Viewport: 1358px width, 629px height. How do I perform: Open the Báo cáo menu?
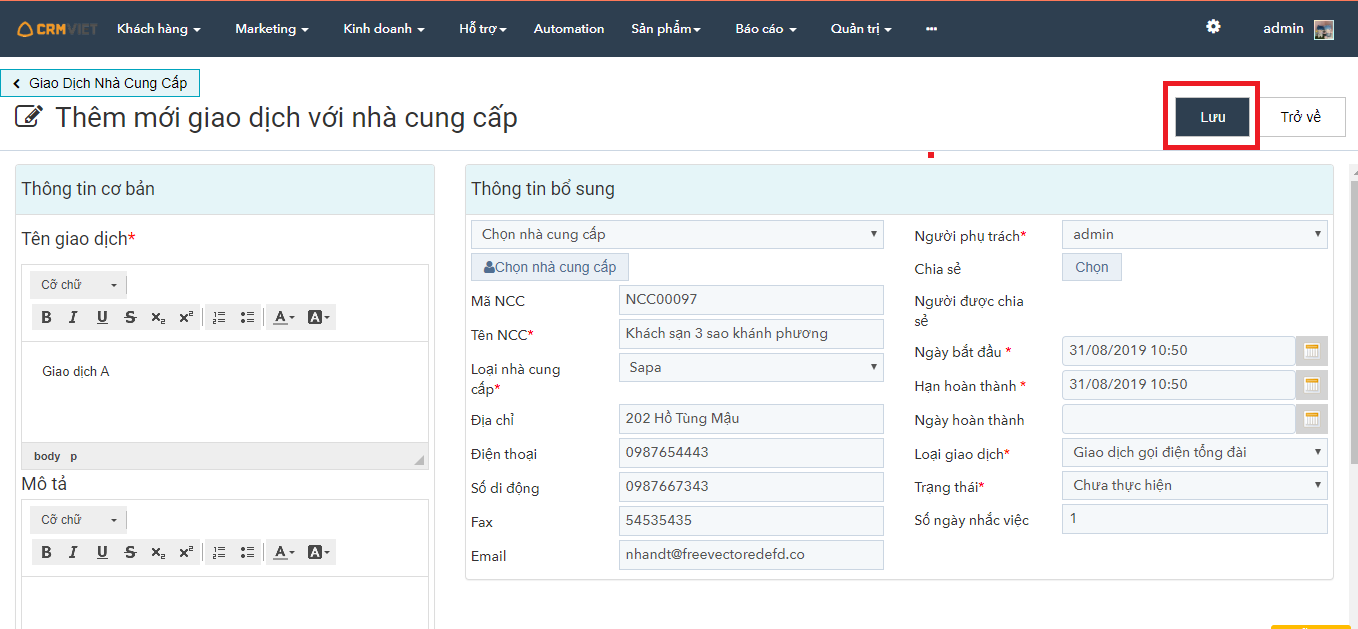pyautogui.click(x=766, y=29)
